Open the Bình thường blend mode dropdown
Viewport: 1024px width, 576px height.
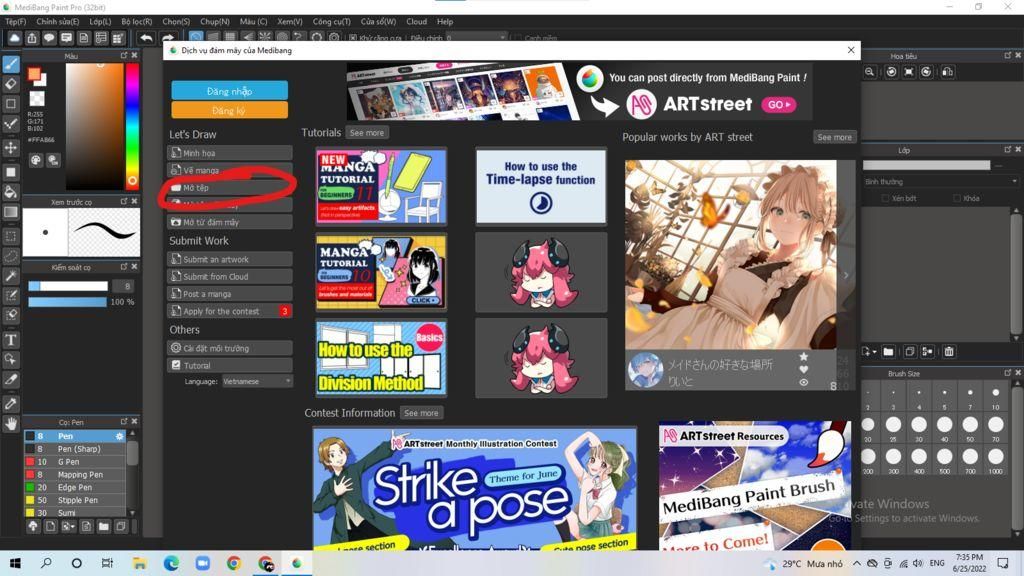click(940, 182)
